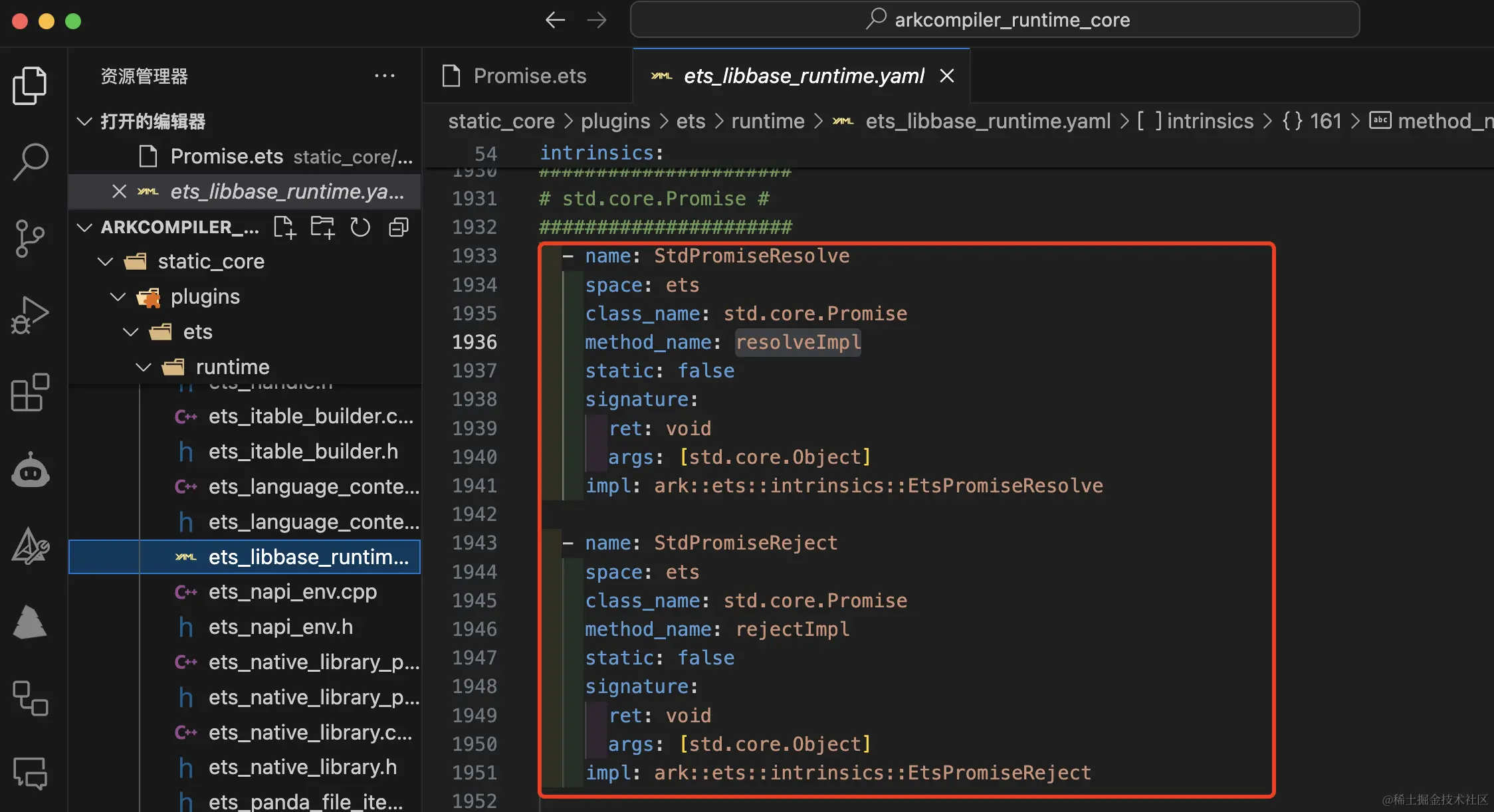Open Run and Debug view
This screenshot has width=1494, height=812.
(x=30, y=316)
